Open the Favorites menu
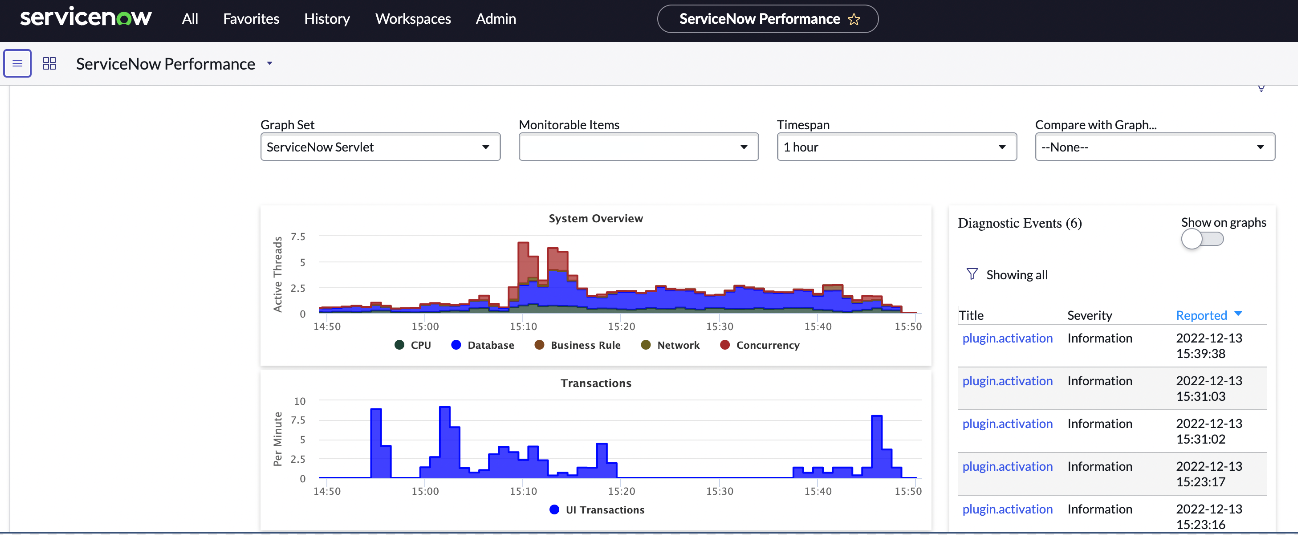 (251, 19)
